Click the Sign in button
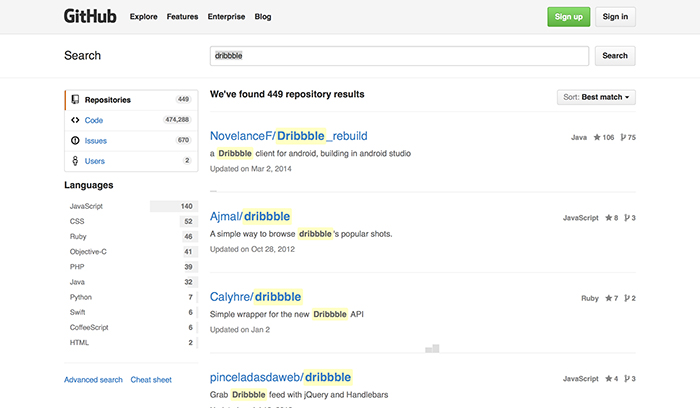The image size is (700, 408). pyautogui.click(x=615, y=17)
